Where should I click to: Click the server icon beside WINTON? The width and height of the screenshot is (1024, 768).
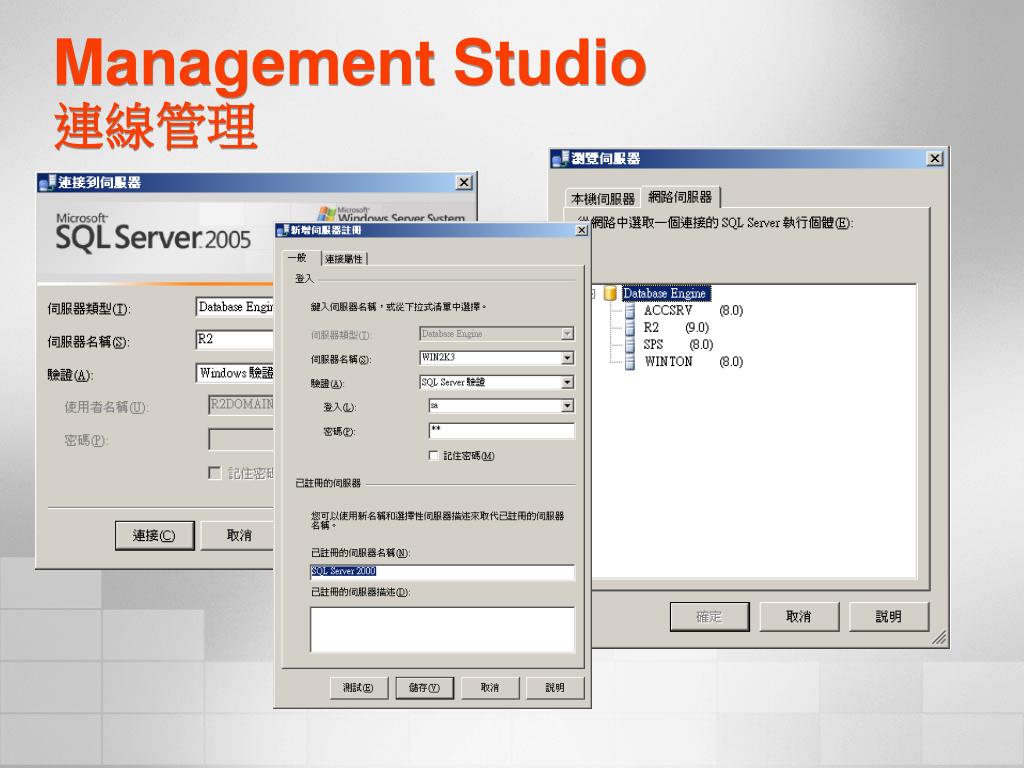pyautogui.click(x=630, y=362)
